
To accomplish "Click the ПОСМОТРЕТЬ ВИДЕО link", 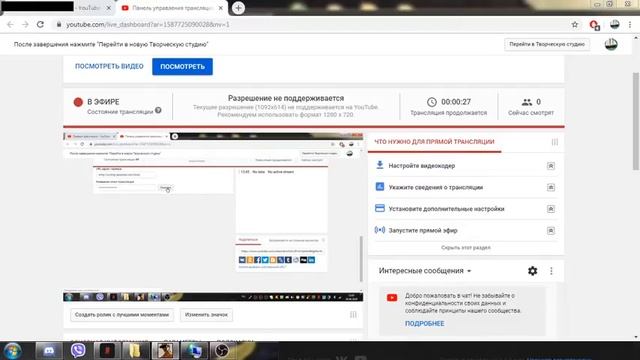I will point(109,66).
